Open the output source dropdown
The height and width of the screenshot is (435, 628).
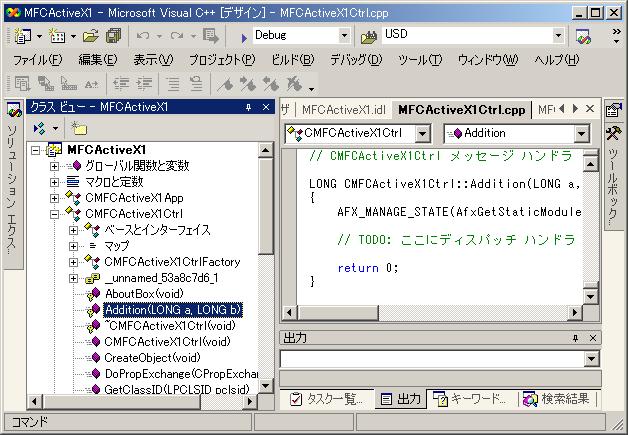pyautogui.click(x=592, y=359)
